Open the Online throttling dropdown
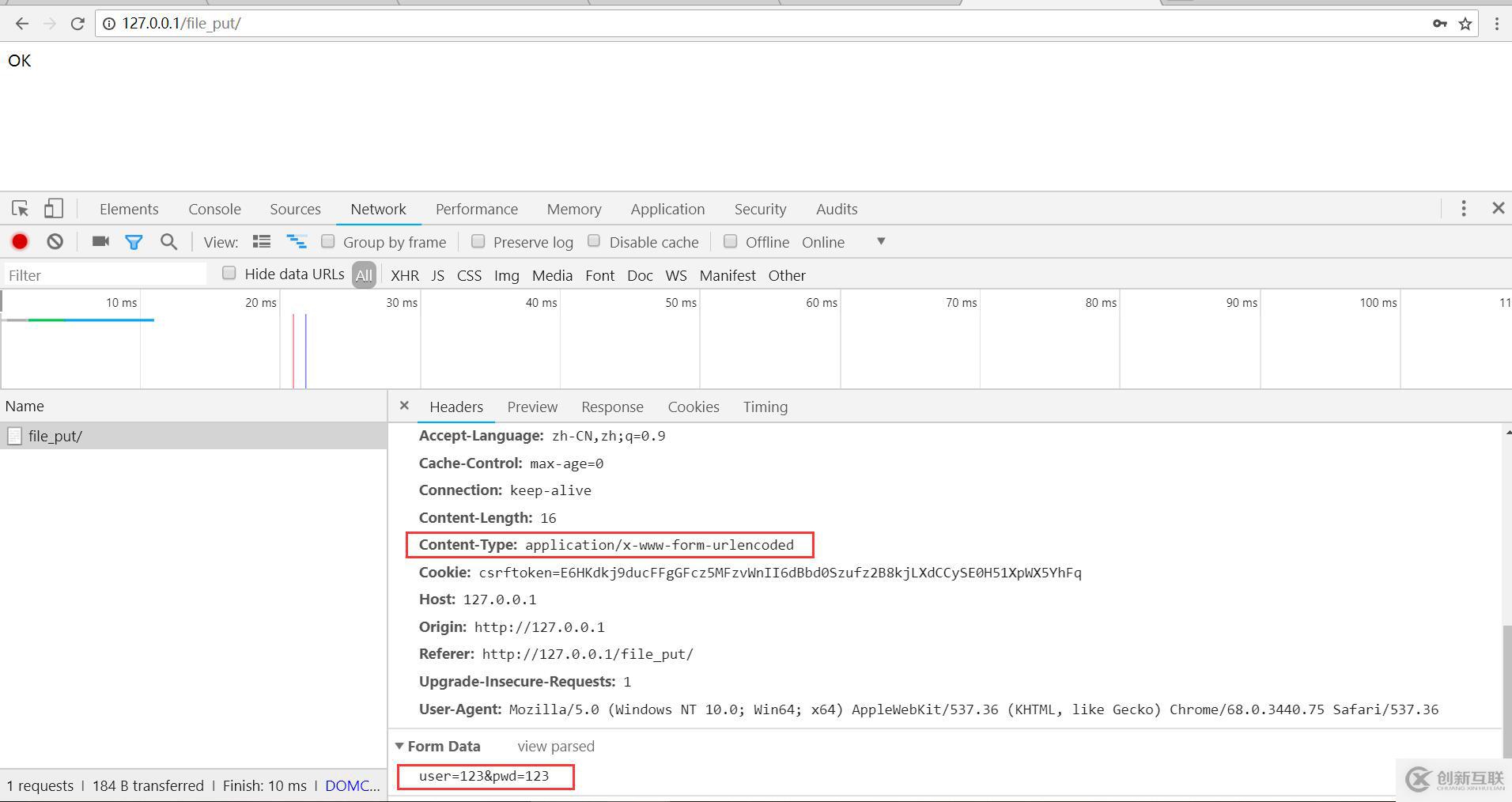This screenshot has width=1512, height=802. tap(844, 242)
